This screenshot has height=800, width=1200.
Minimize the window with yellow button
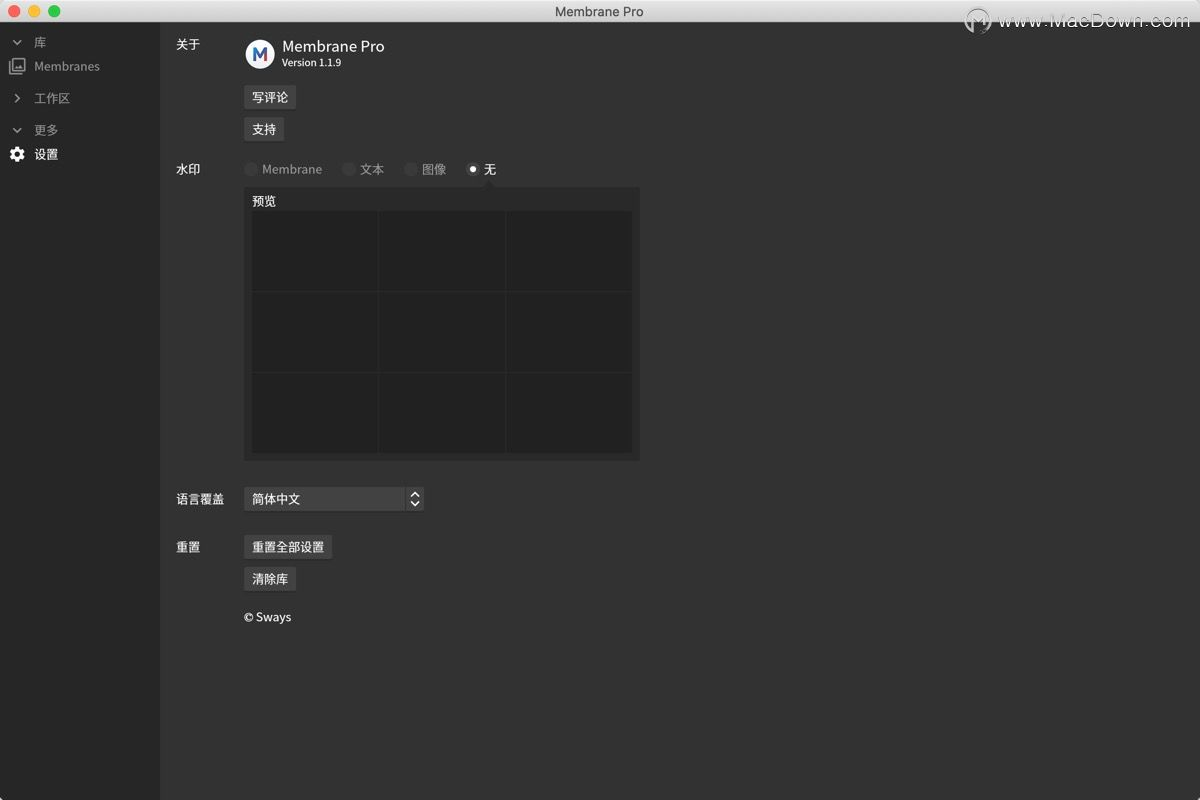[34, 11]
